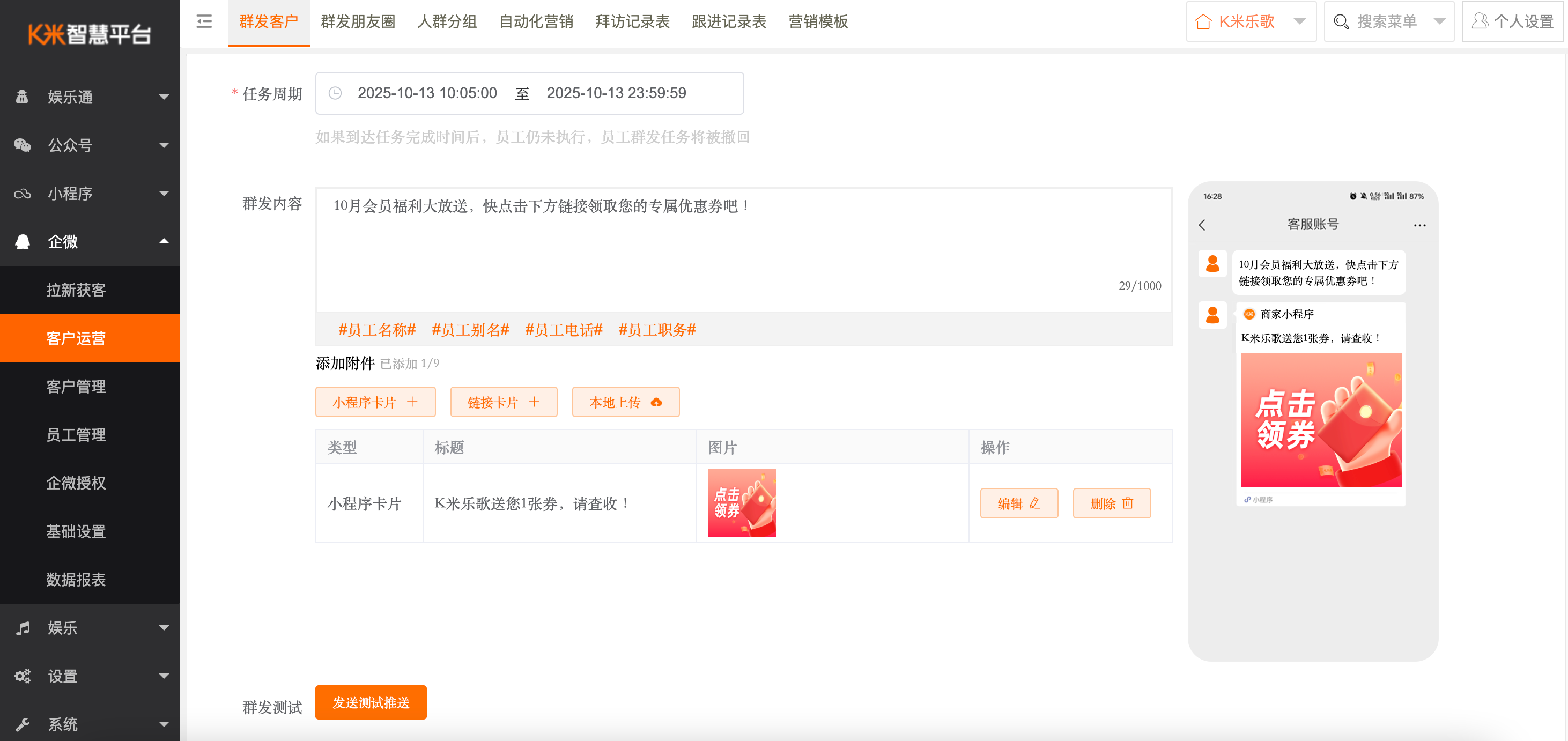Click the pencil edit icon in attachment row
This screenshot has height=741, width=1568.
point(1035,503)
